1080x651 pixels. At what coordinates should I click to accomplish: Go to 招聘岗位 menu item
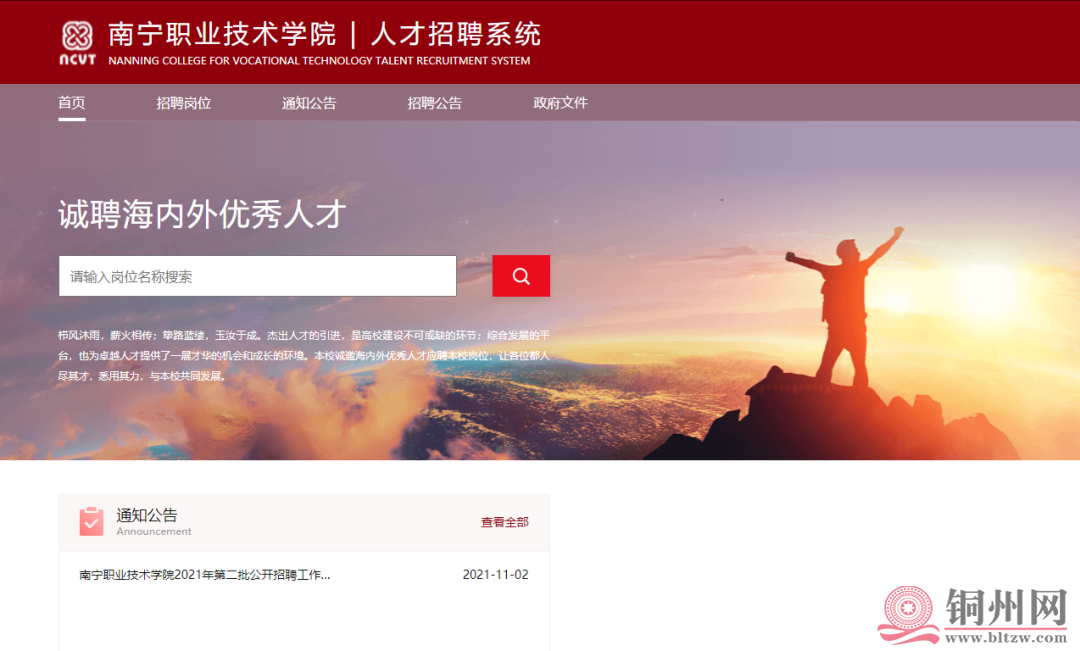click(x=183, y=103)
